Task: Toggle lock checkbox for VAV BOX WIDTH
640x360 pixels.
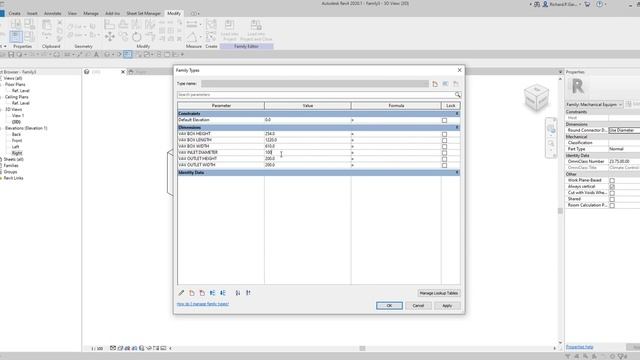Action: pos(444,147)
